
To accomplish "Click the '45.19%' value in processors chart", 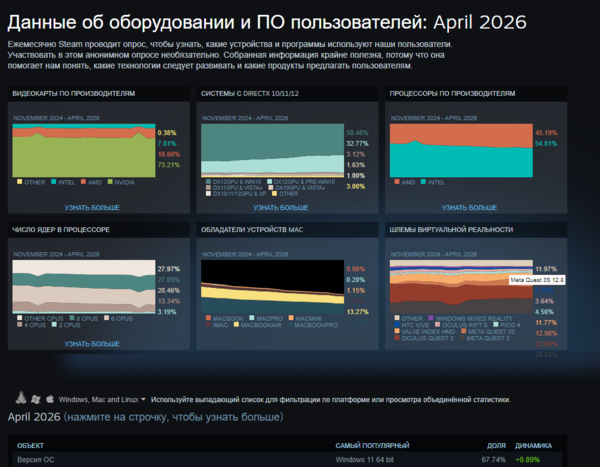I will pos(546,133).
